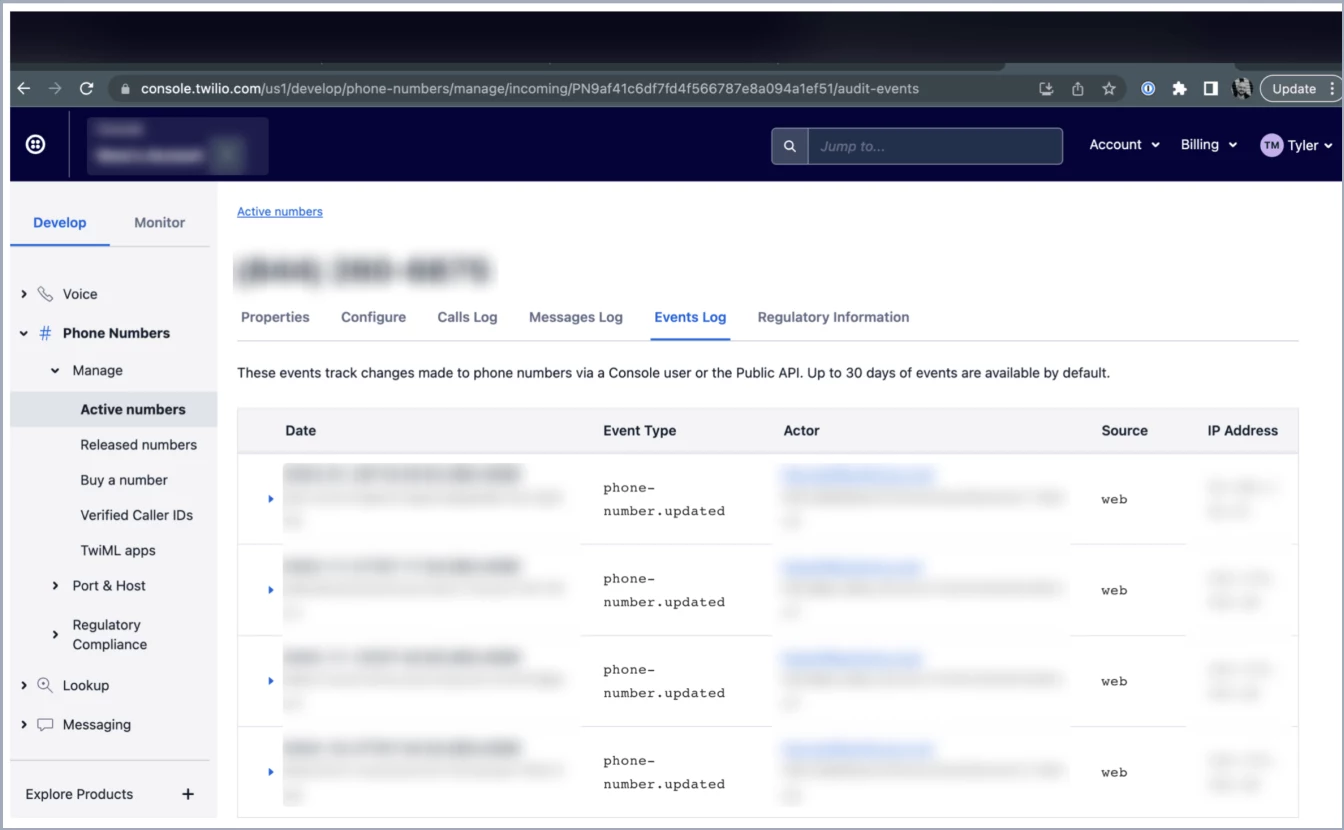Click the Chrome Update button
The height and width of the screenshot is (830, 1344).
click(x=1294, y=89)
